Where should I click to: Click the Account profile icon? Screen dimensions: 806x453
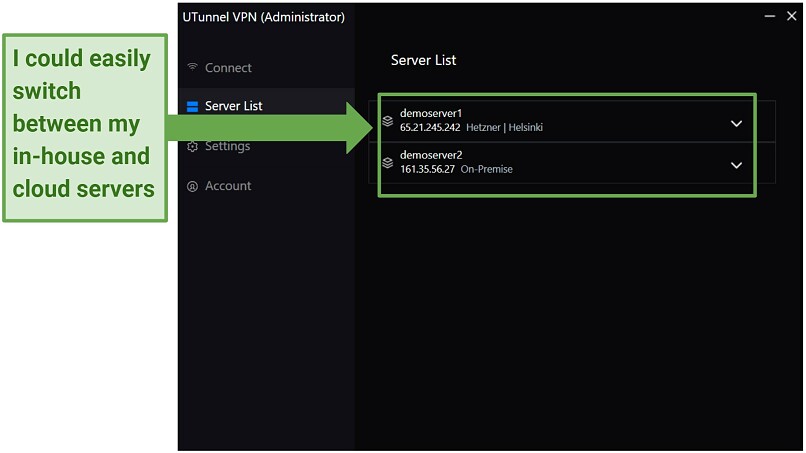click(x=192, y=186)
